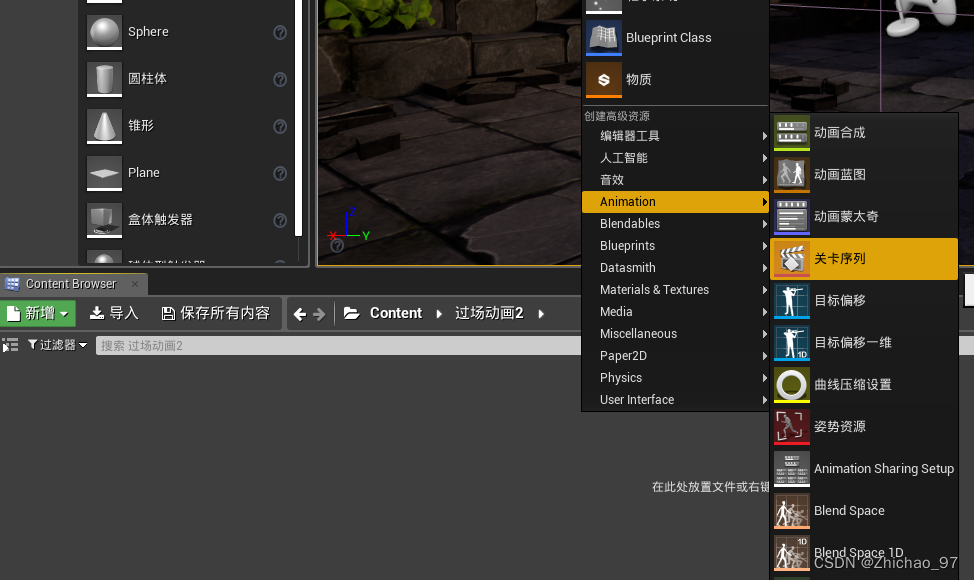Click the Blueprint Class asset icon

point(604,37)
